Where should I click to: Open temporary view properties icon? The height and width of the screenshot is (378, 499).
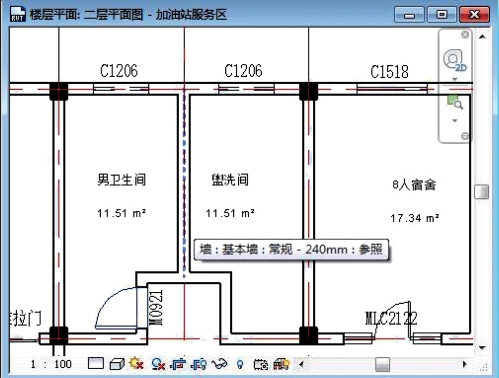[261, 364]
